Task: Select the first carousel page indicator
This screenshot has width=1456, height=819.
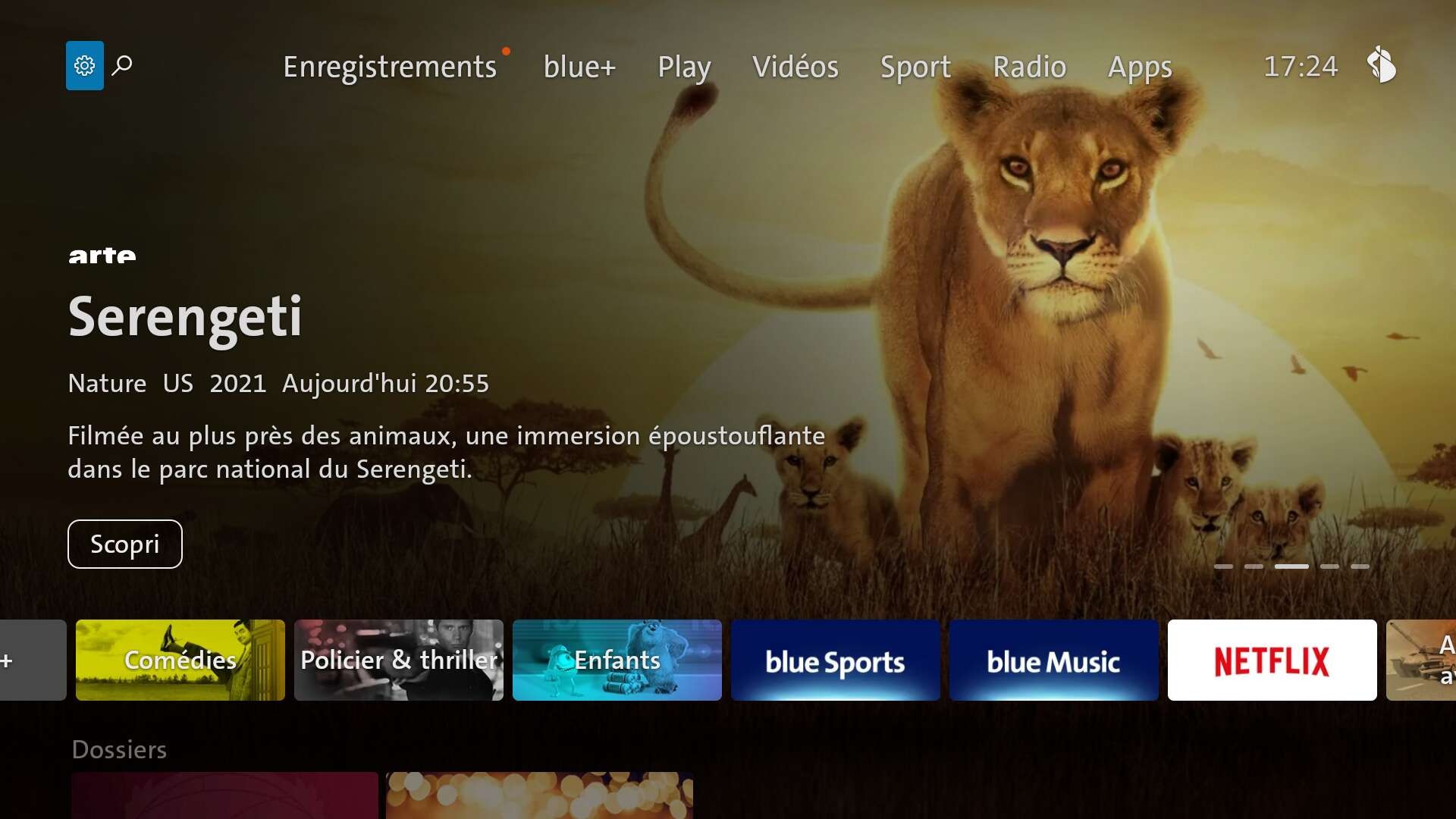Action: pos(1223,566)
